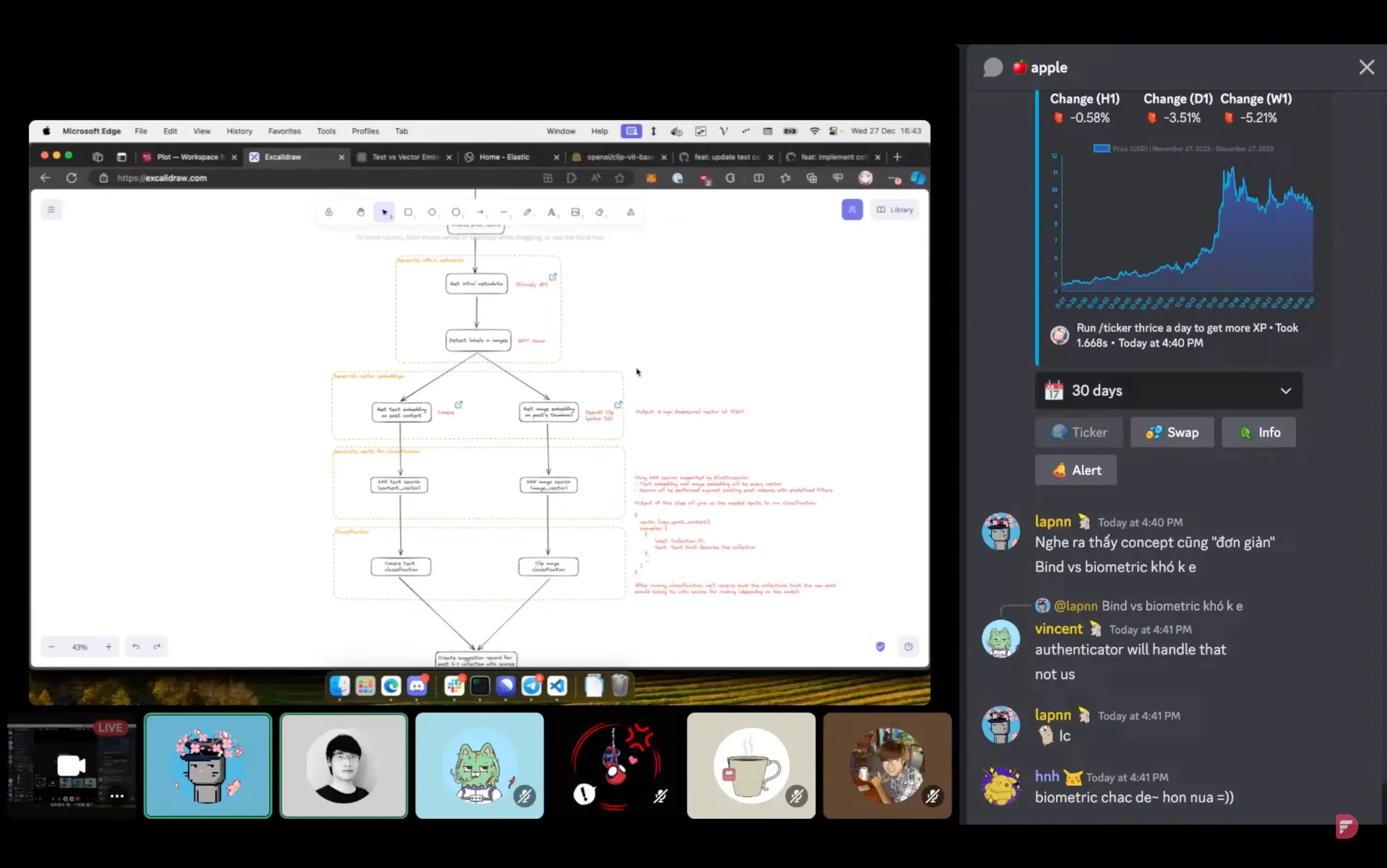
Task: Select the Excalidraw pencil draw tool
Action: click(x=527, y=212)
